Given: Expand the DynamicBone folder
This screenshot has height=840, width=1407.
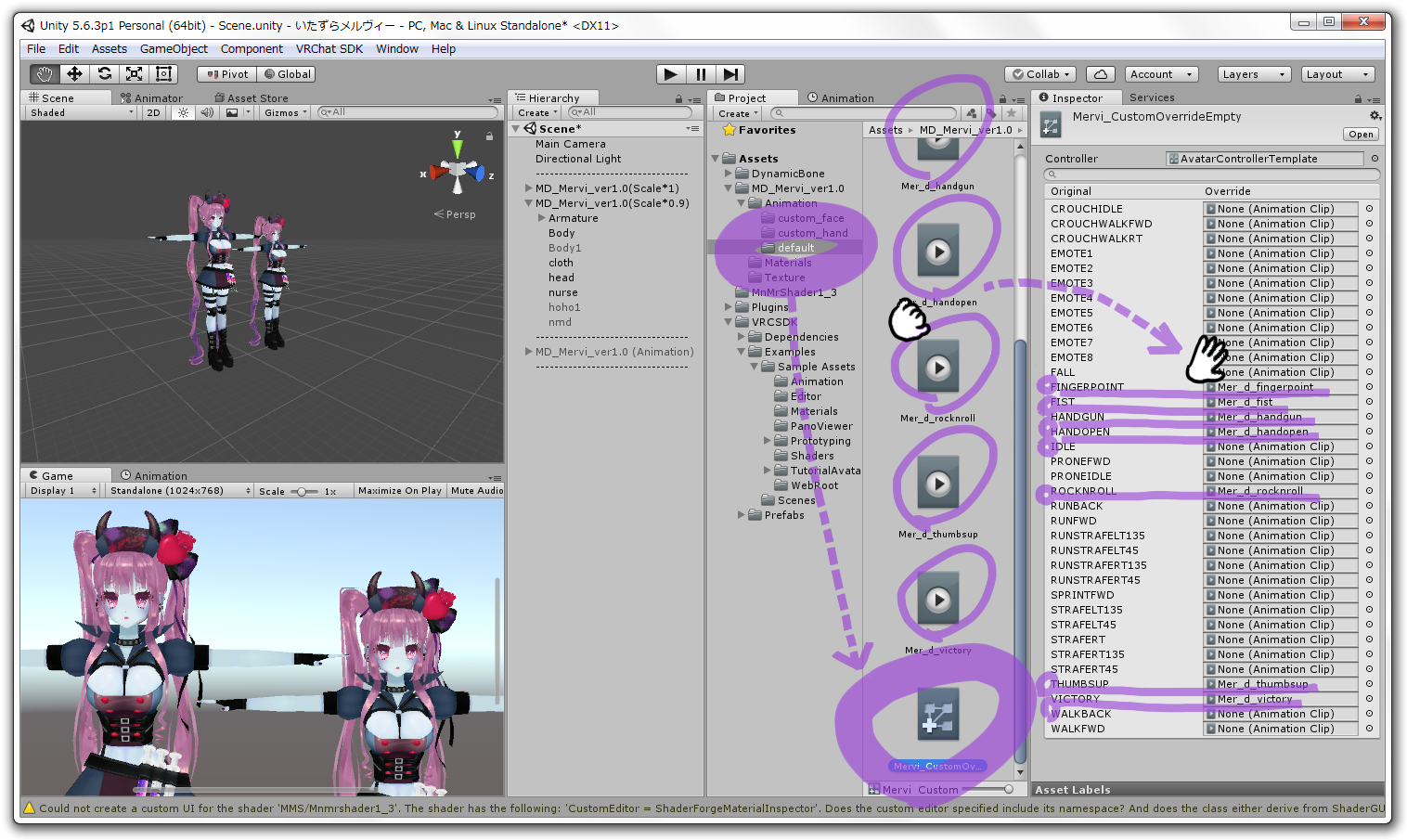Looking at the screenshot, I should pyautogui.click(x=728, y=174).
